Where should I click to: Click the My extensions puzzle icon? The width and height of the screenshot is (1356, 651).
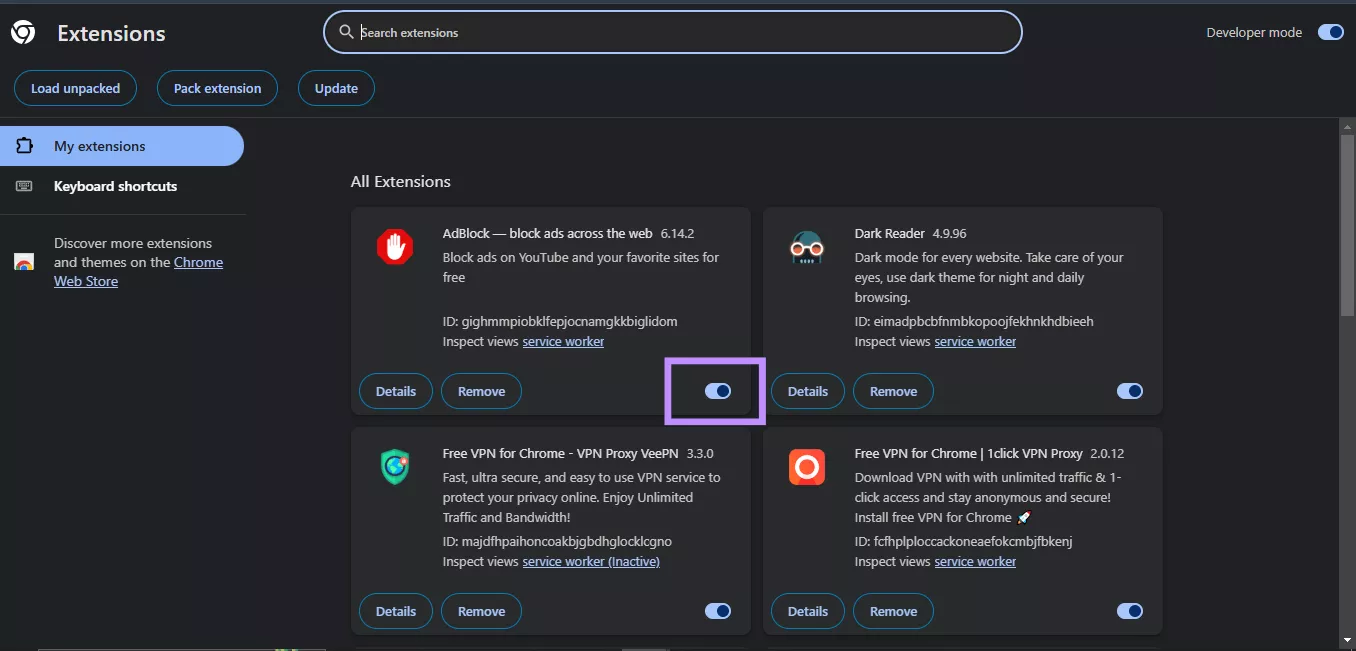(x=24, y=146)
